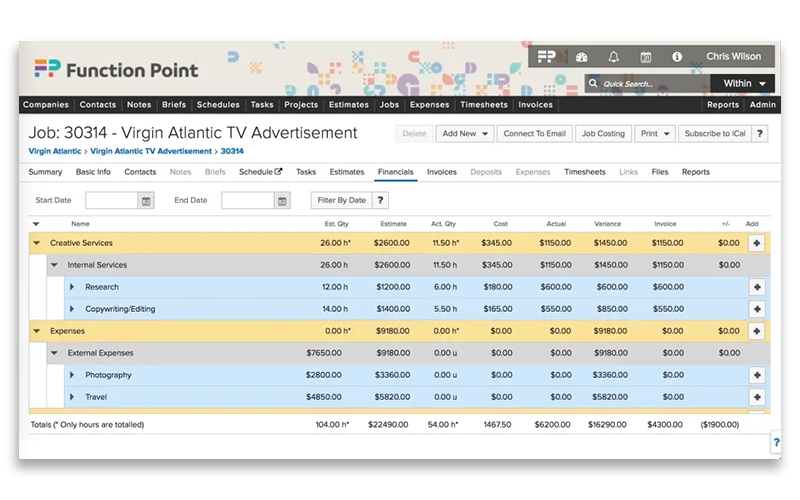Follow the Virgin Atlantic breadcrumb link
Image resolution: width=800 pixels, height=500 pixels.
55,151
